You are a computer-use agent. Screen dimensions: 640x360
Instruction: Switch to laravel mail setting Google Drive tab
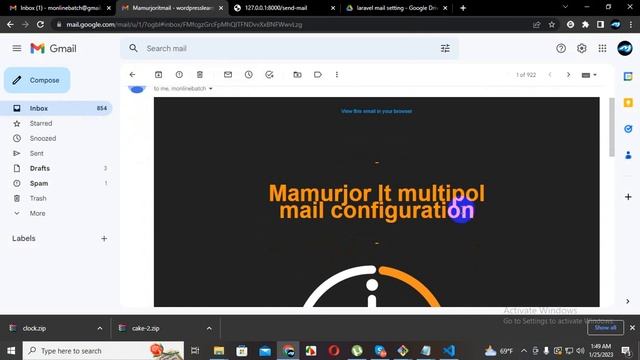click(396, 8)
